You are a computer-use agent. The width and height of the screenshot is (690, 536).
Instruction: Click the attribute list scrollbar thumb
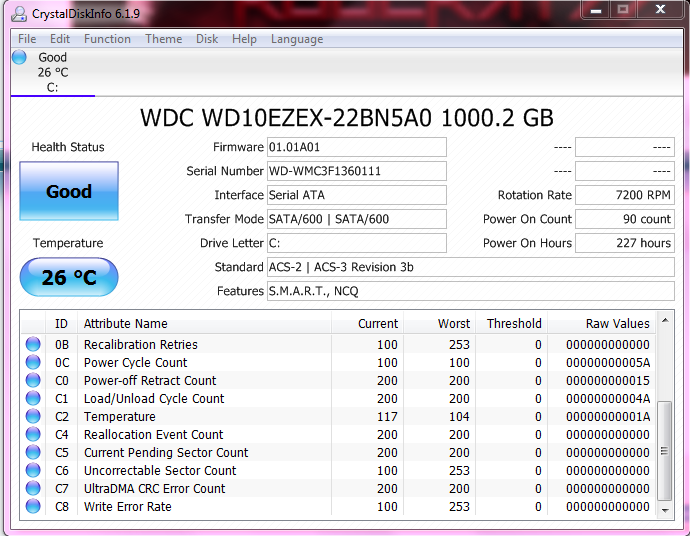point(665,451)
